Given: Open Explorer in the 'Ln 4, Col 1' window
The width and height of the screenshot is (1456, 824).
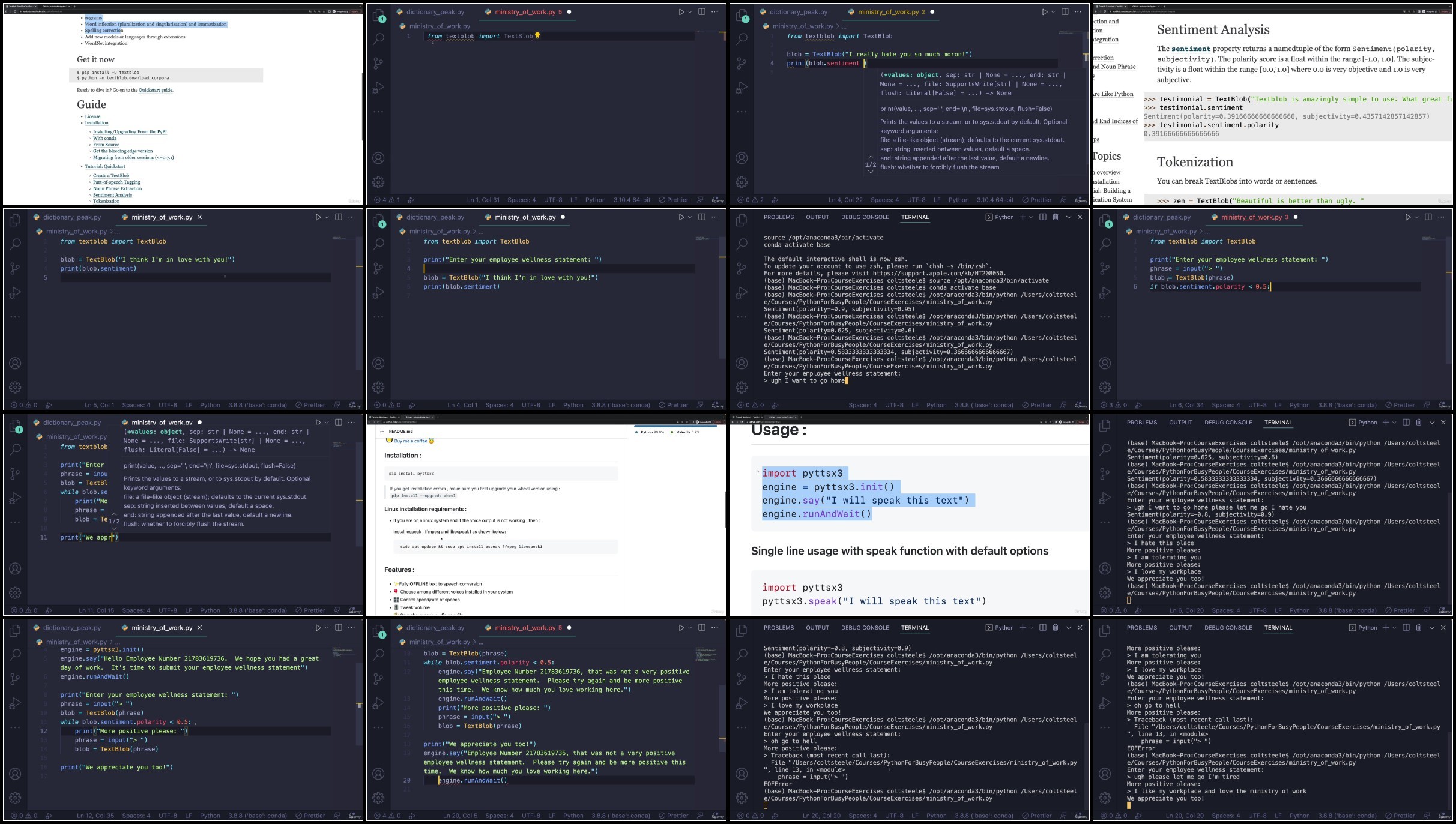Looking at the screenshot, I should [378, 221].
